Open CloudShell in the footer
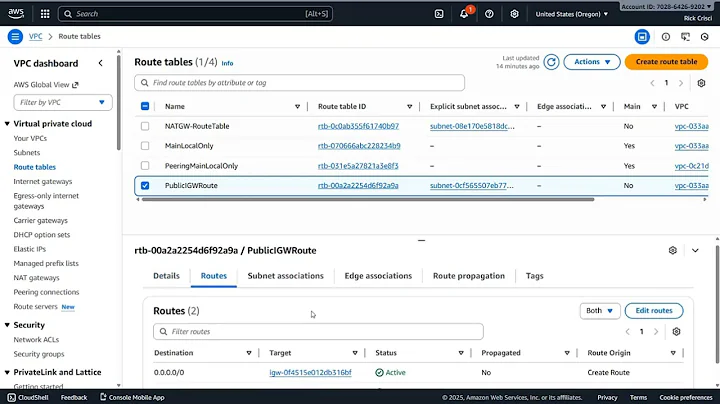720x404 pixels. pos(28,398)
